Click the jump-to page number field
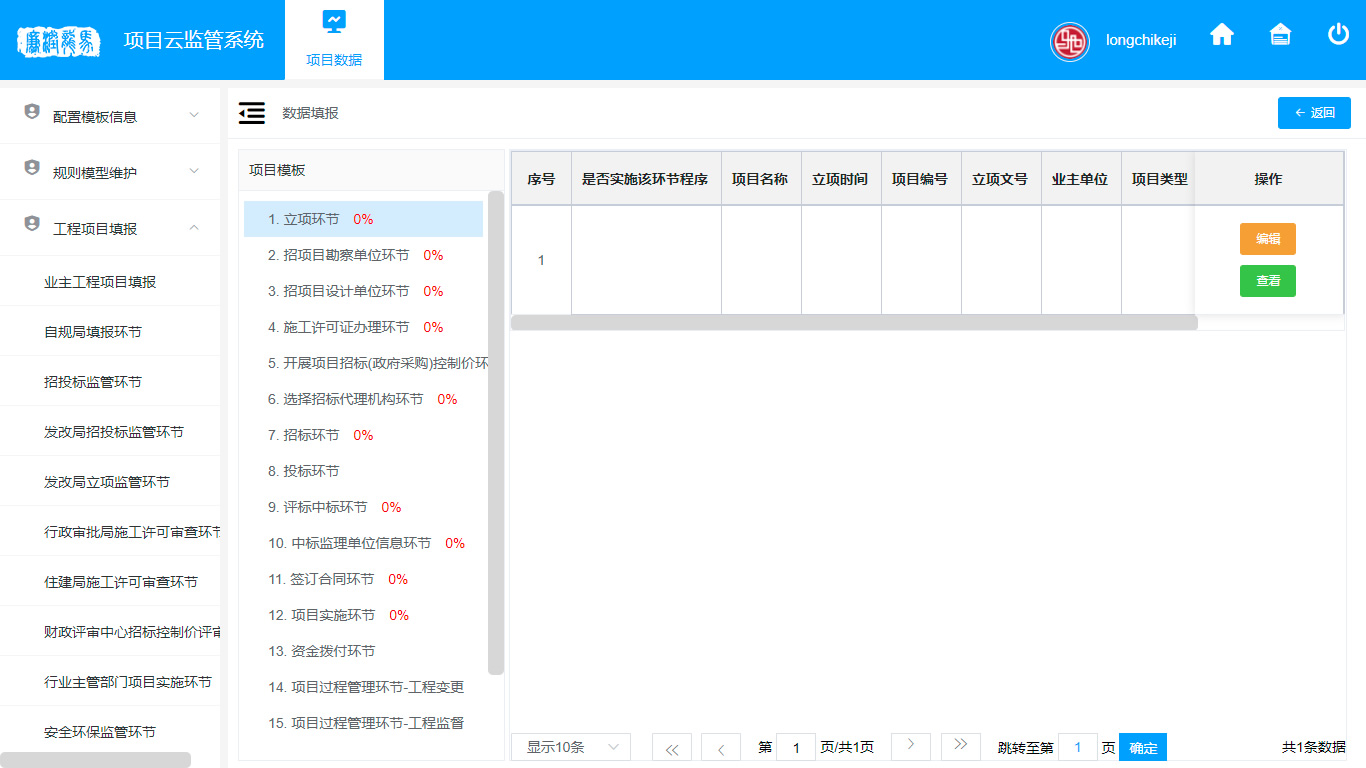 click(x=1078, y=748)
